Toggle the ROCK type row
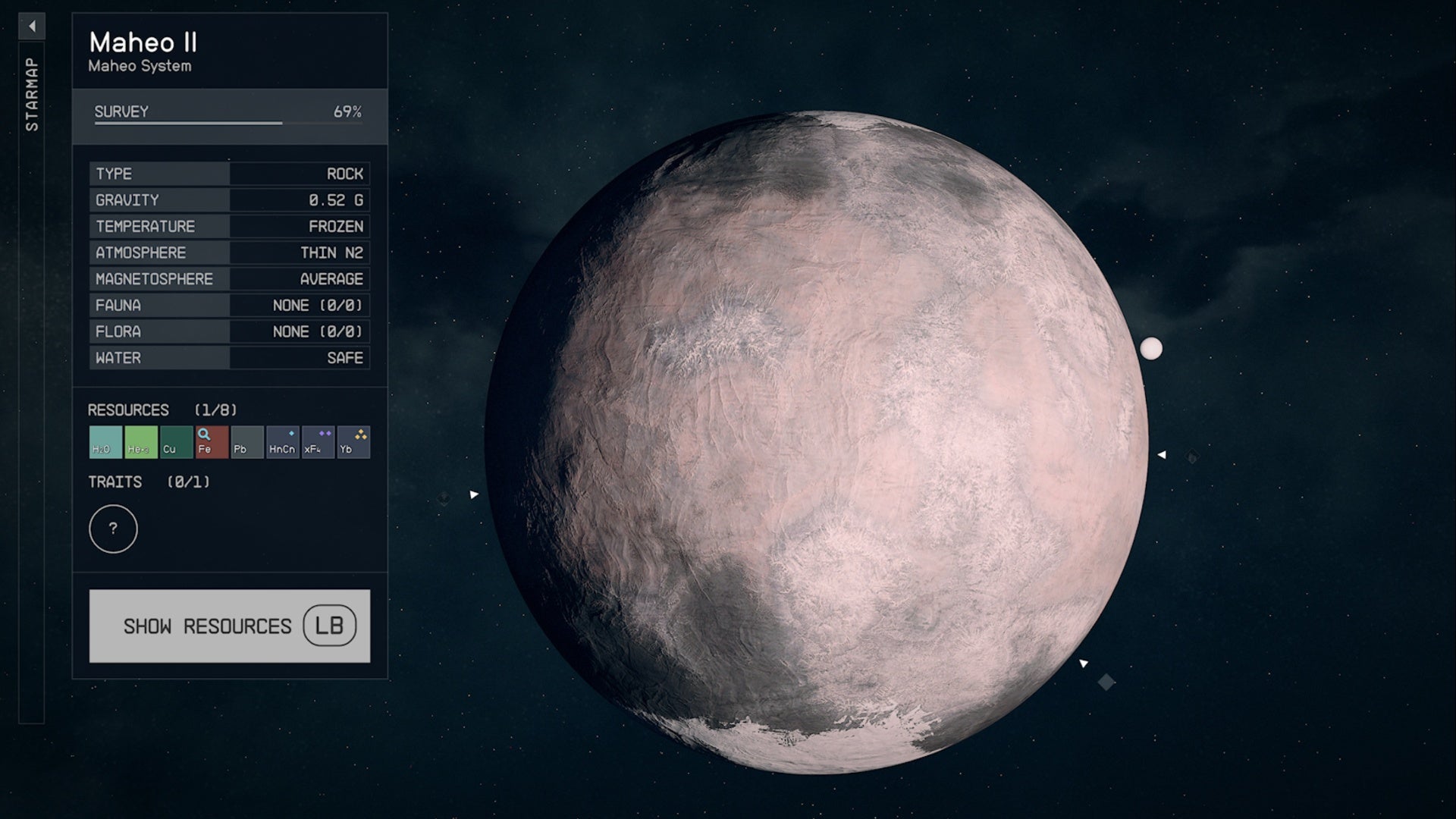This screenshot has width=1456, height=819. [x=229, y=174]
